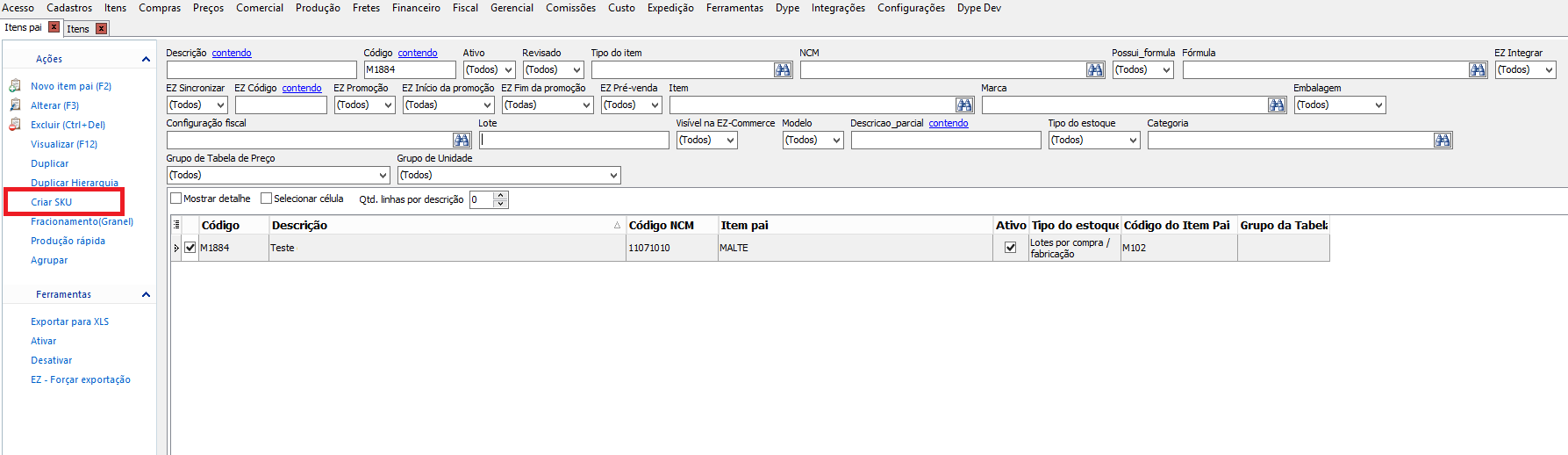Click the Excluir icon in sidebar

[15, 125]
